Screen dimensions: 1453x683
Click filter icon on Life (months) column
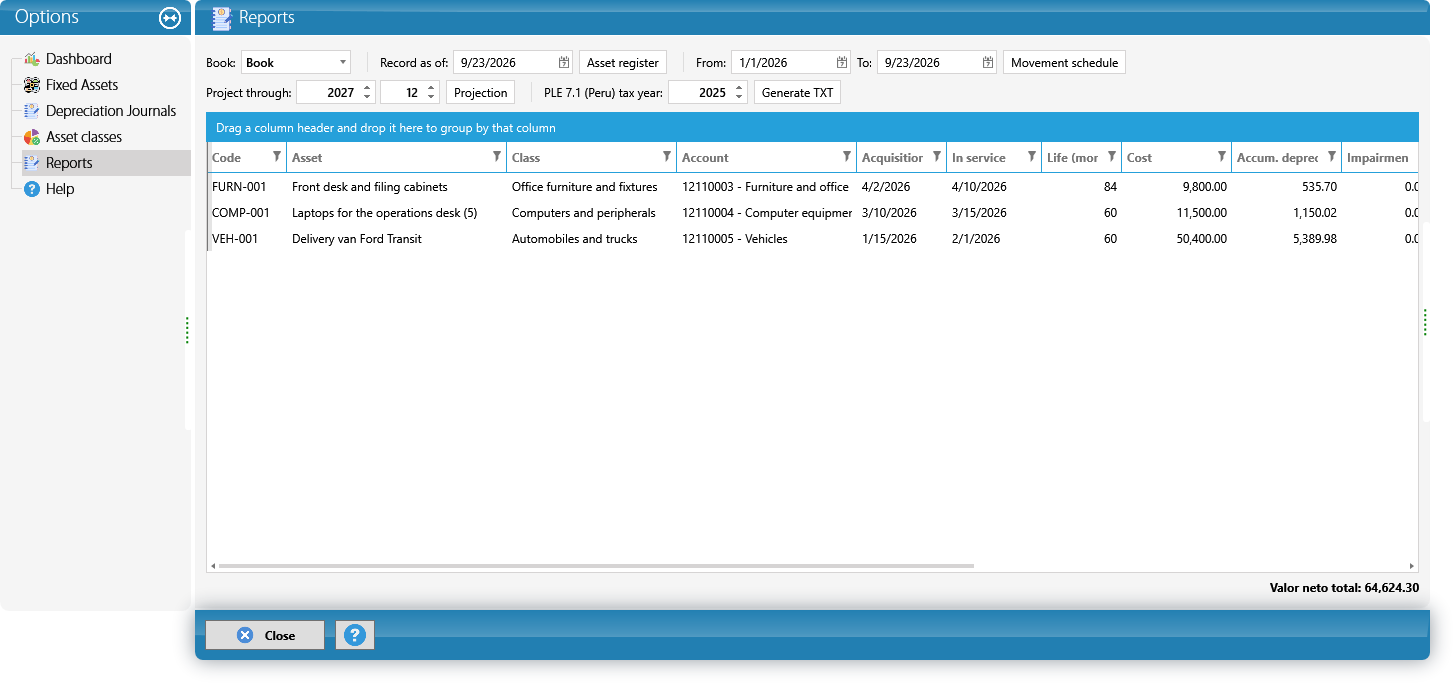[x=1112, y=157]
